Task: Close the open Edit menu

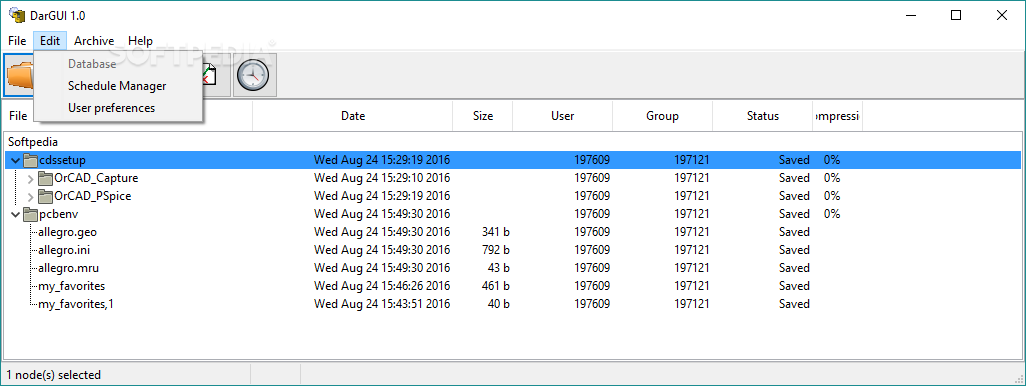Action: [x=50, y=41]
